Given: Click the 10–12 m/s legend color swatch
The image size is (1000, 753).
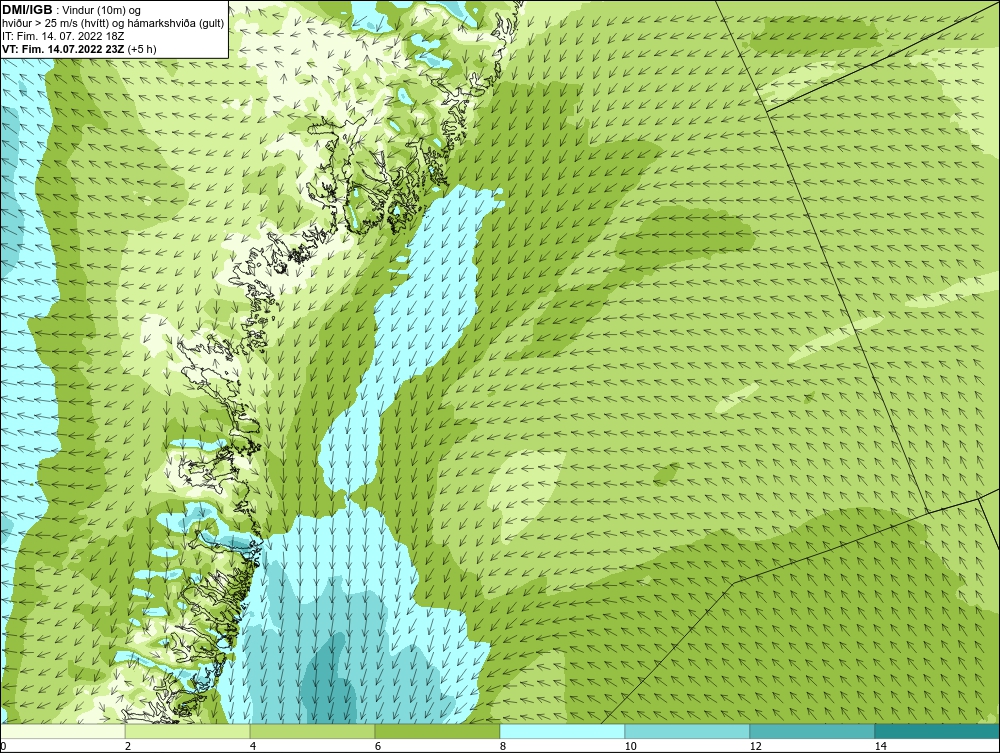Looking at the screenshot, I should [x=688, y=731].
